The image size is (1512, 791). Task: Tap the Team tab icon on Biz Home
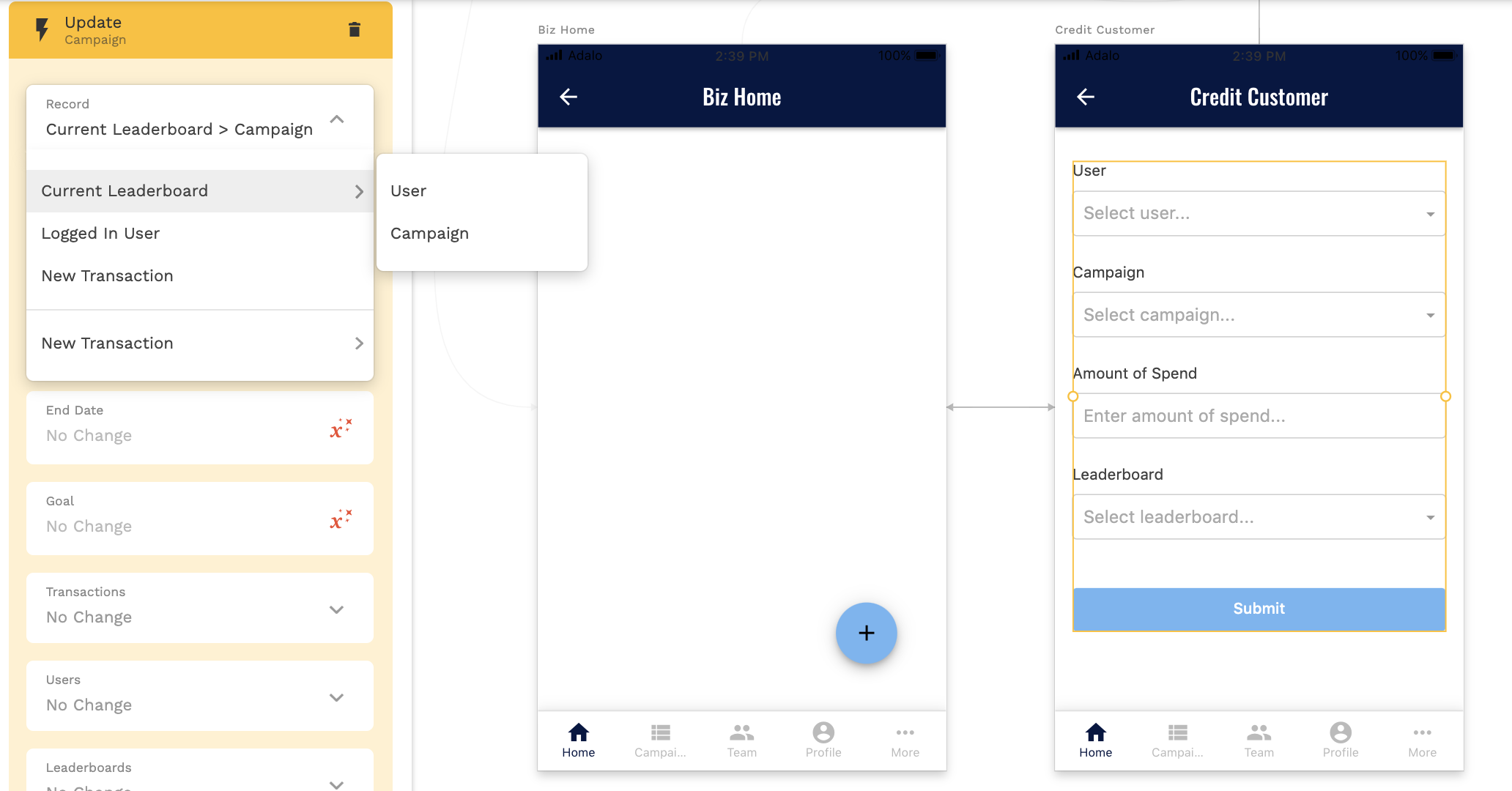click(x=741, y=733)
